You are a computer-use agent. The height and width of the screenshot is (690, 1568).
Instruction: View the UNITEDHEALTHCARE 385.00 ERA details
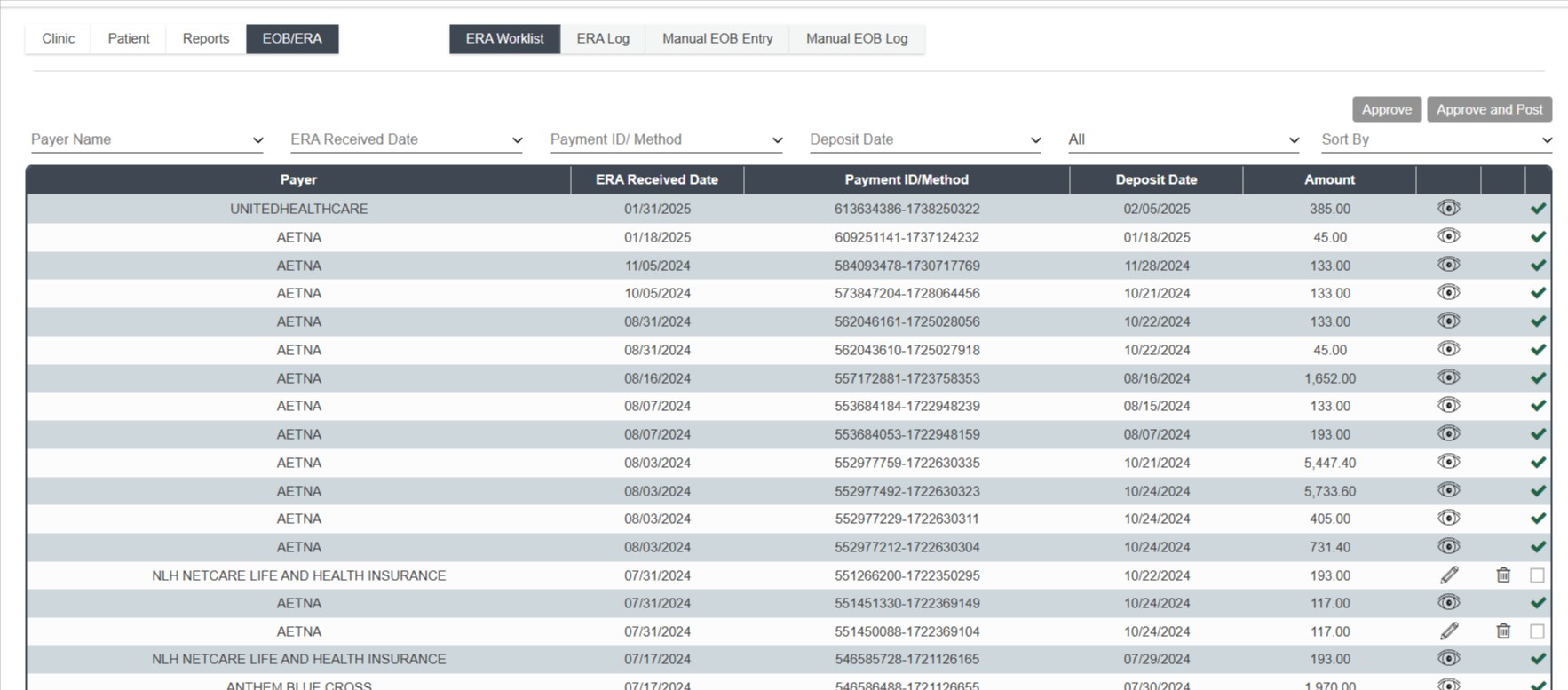pyautogui.click(x=1448, y=209)
